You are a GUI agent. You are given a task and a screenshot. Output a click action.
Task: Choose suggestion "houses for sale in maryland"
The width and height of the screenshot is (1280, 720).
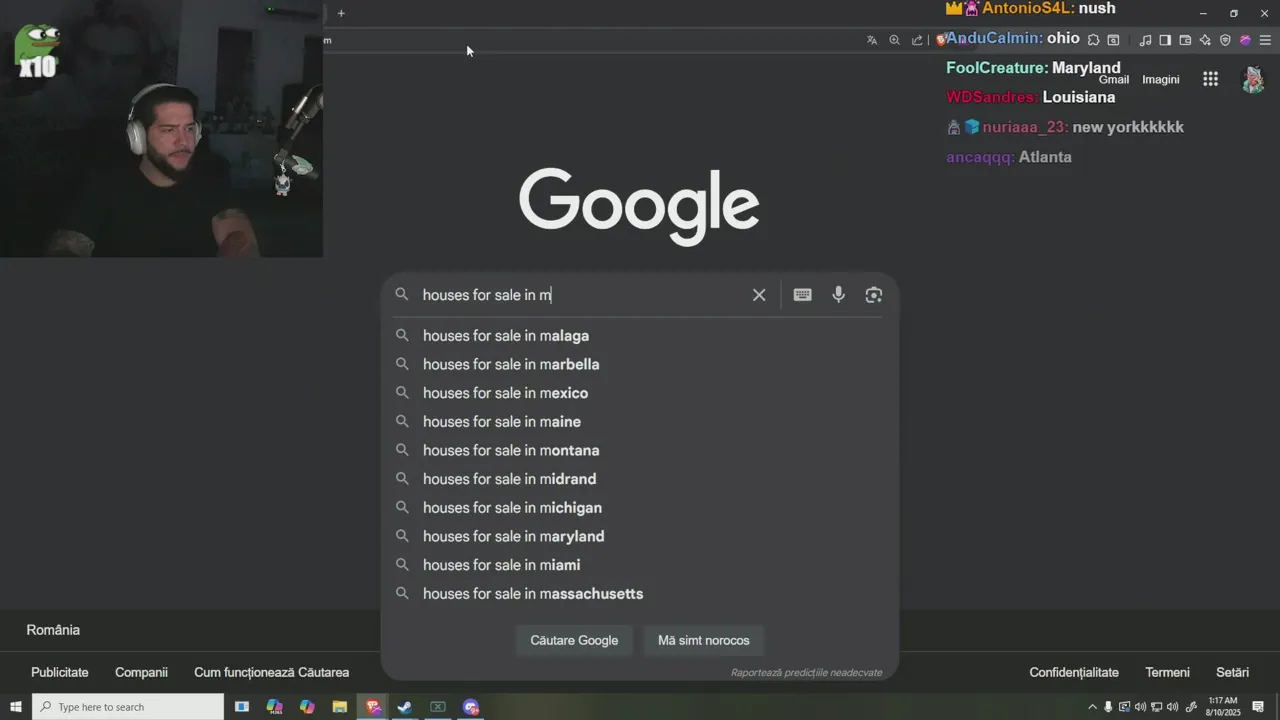pyautogui.click(x=640, y=536)
